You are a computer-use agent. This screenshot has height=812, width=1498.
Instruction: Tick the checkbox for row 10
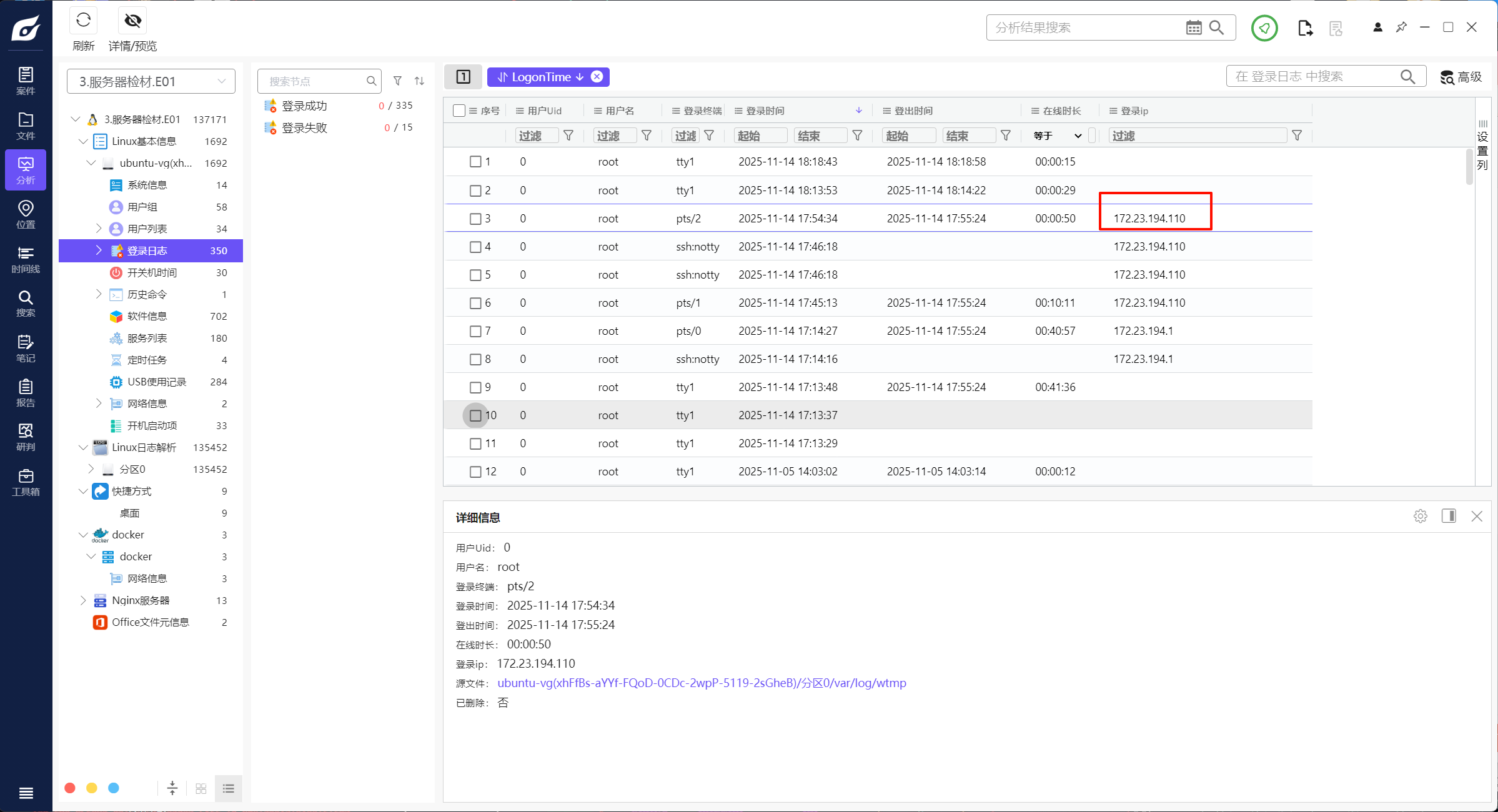(475, 415)
